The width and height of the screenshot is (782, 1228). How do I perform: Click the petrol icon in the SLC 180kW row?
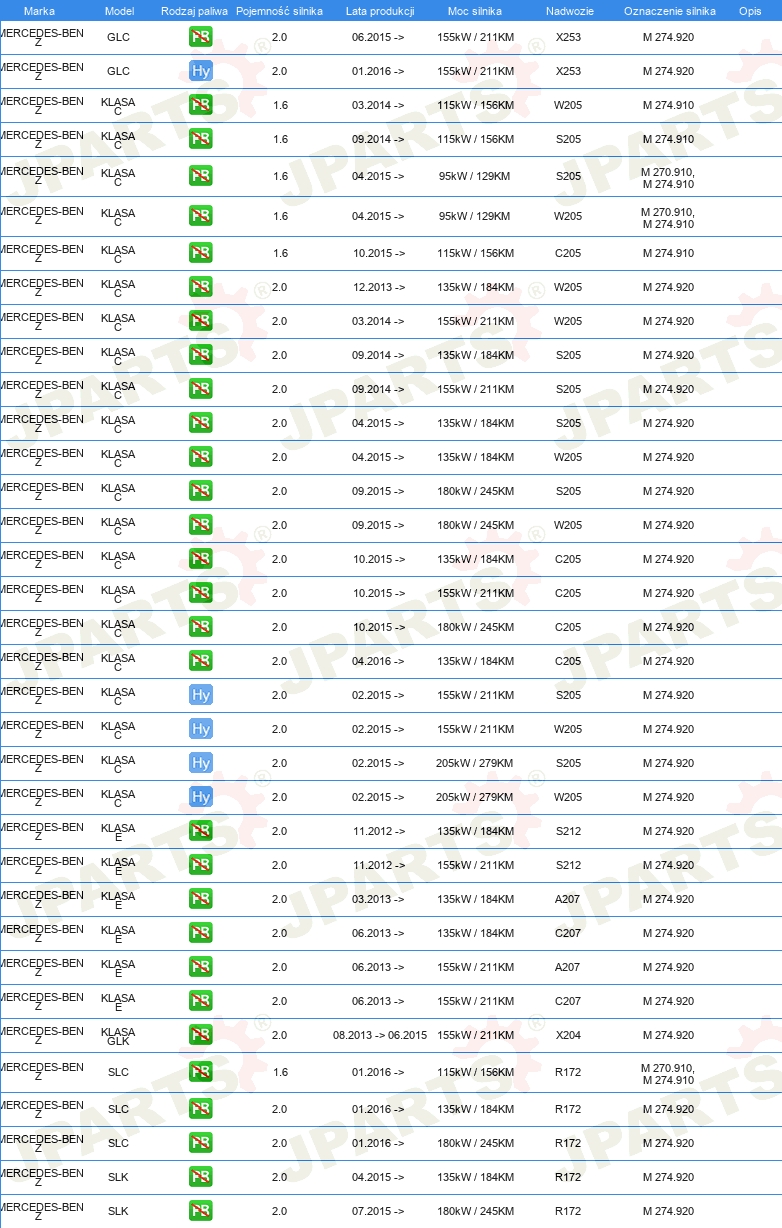pyautogui.click(x=200, y=1144)
